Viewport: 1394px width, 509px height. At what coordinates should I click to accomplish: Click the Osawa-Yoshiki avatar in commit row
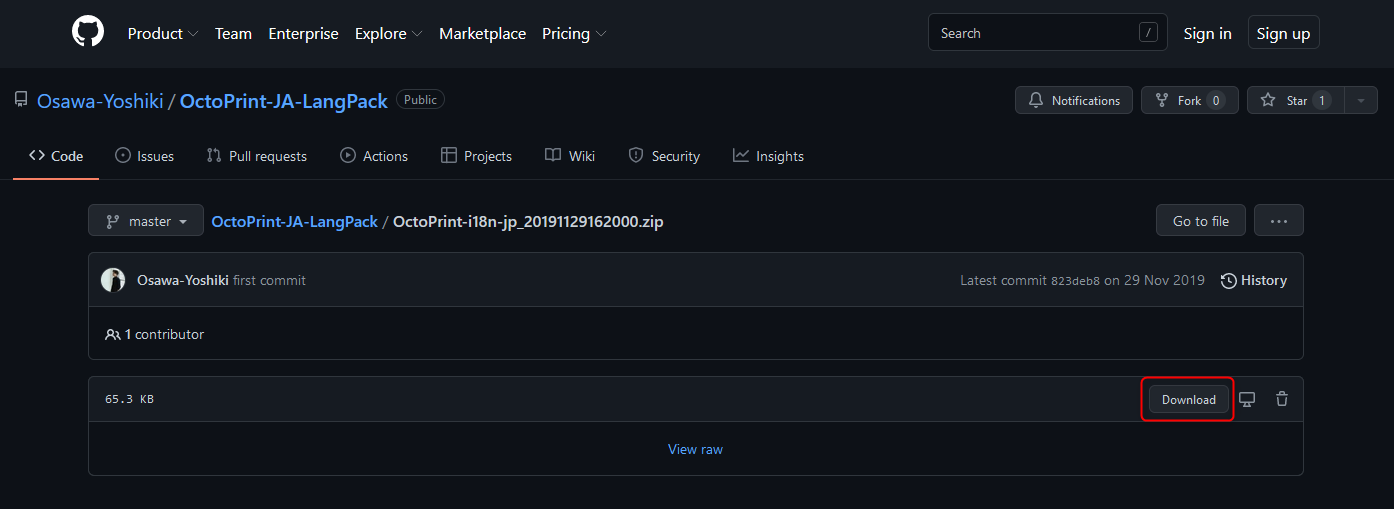[x=113, y=280]
